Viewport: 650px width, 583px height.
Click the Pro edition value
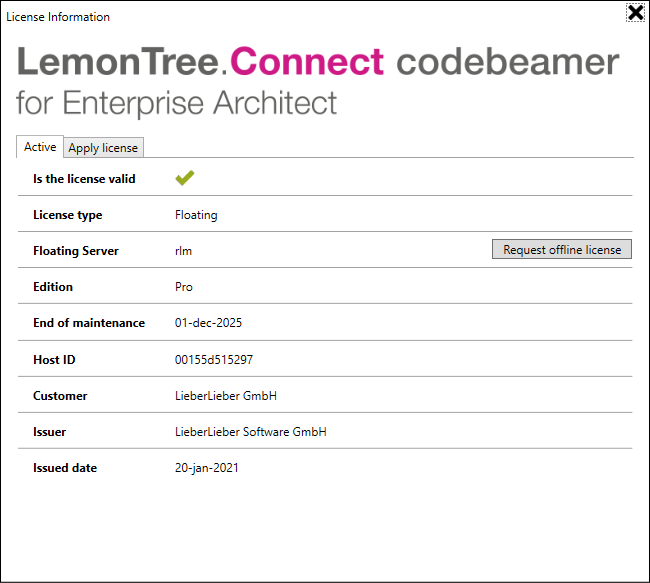coord(184,287)
